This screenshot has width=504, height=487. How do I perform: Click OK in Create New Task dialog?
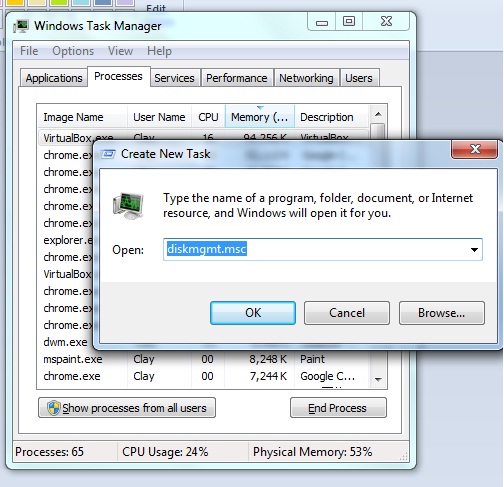[x=253, y=313]
